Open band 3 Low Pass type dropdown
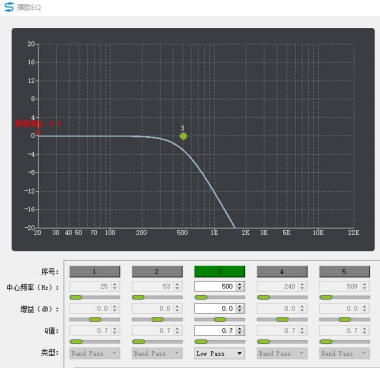Screen dimensions: 380x368 pyautogui.click(x=220, y=353)
